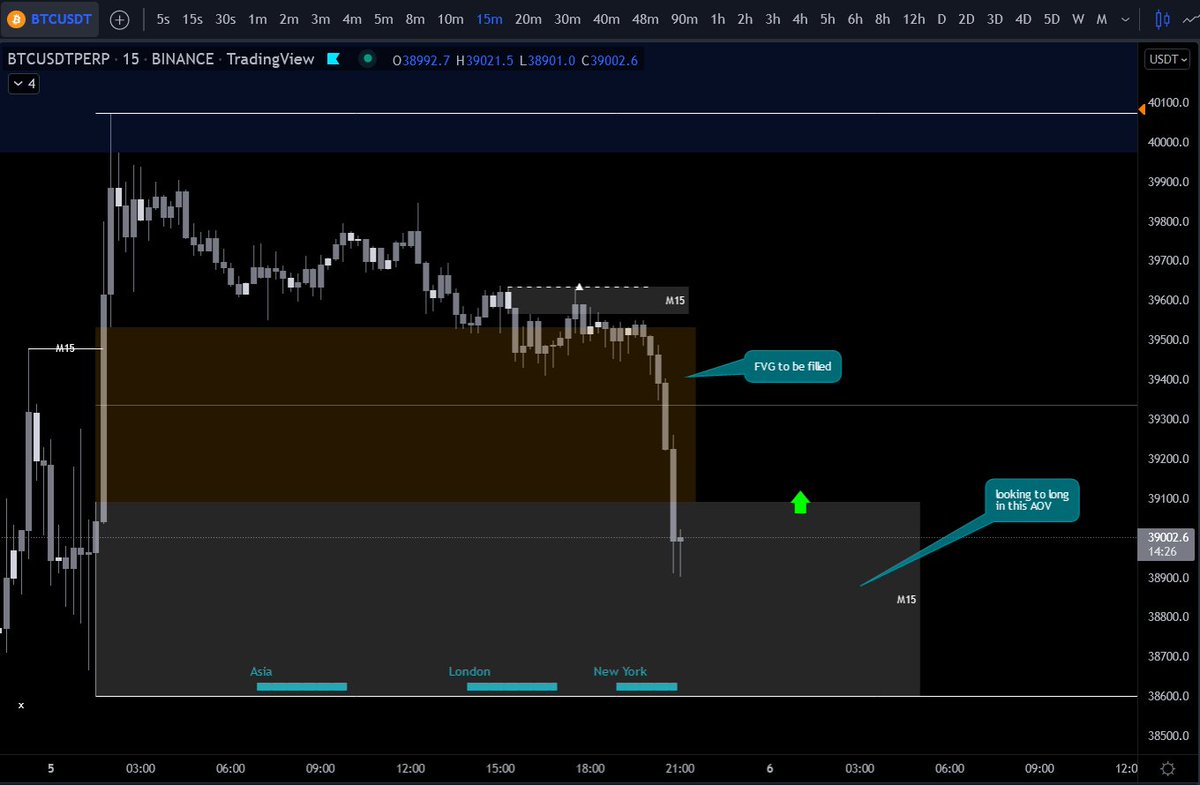Click the Bitcoin logo icon
The height and width of the screenshot is (785, 1200).
point(17,19)
